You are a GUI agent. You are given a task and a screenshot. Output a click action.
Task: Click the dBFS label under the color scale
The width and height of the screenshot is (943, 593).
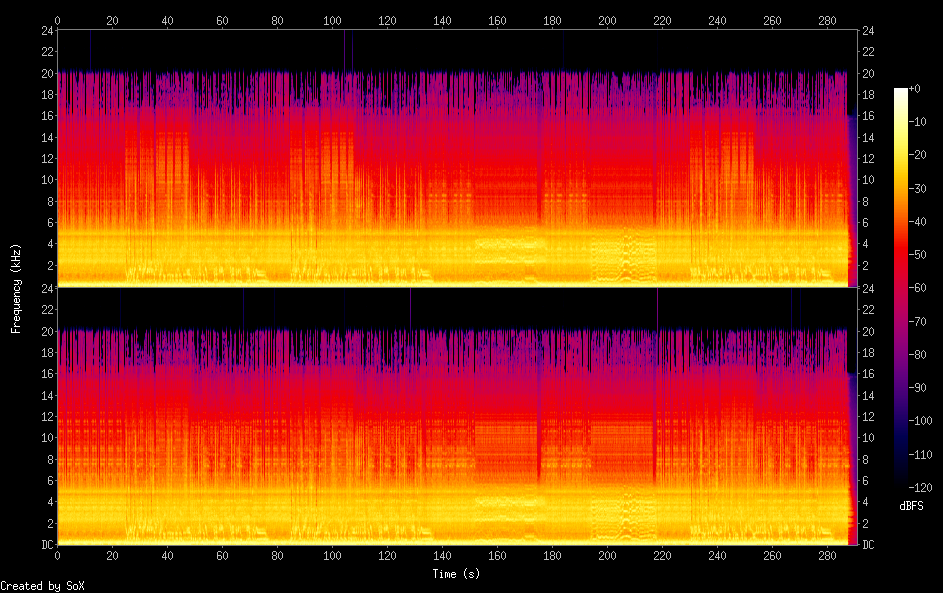click(x=911, y=506)
